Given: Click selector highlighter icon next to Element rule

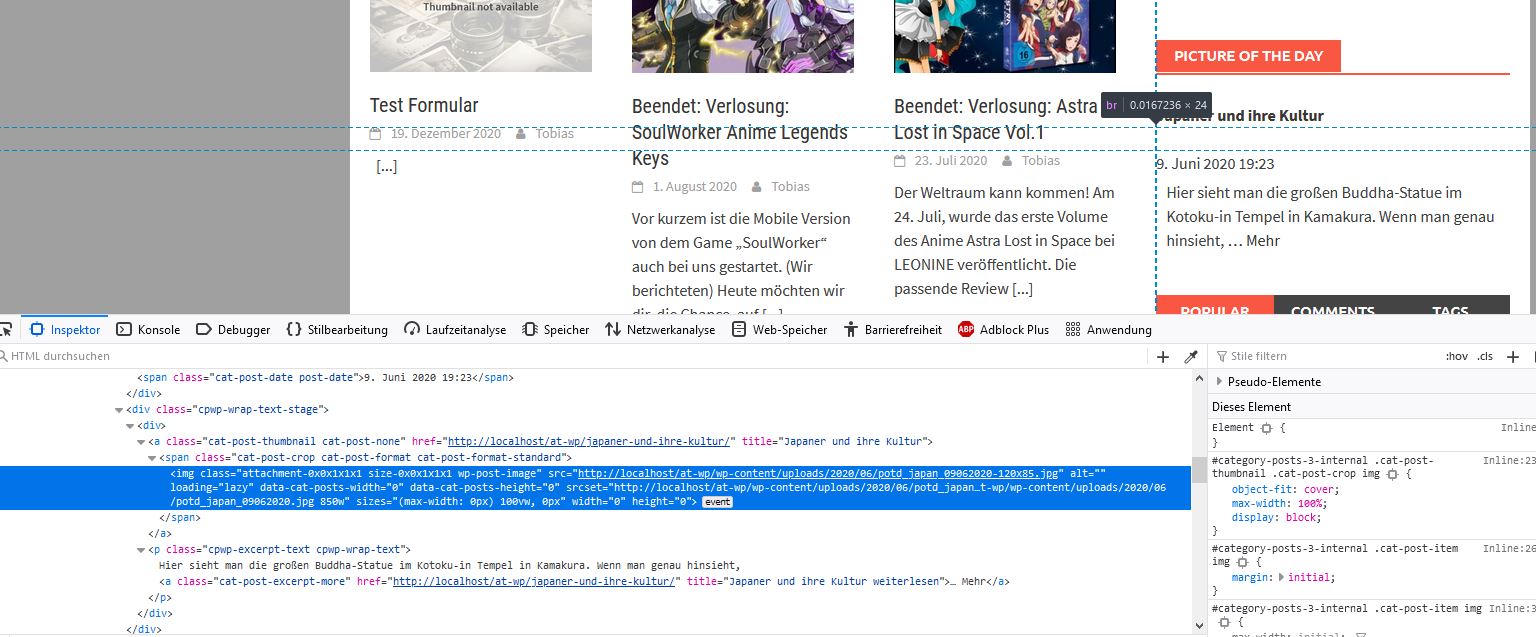Looking at the screenshot, I should tap(1266, 428).
